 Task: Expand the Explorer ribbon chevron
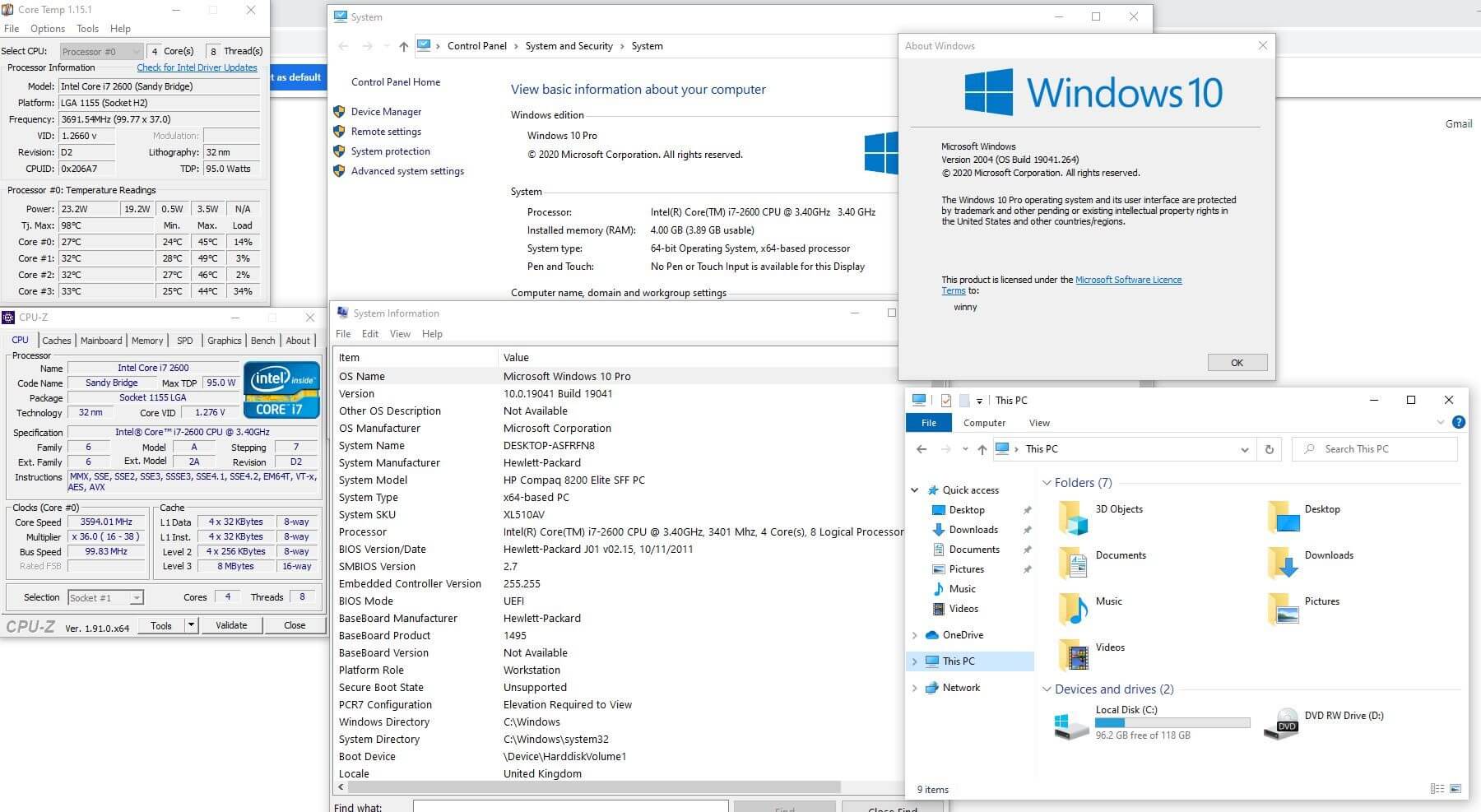coord(1440,422)
